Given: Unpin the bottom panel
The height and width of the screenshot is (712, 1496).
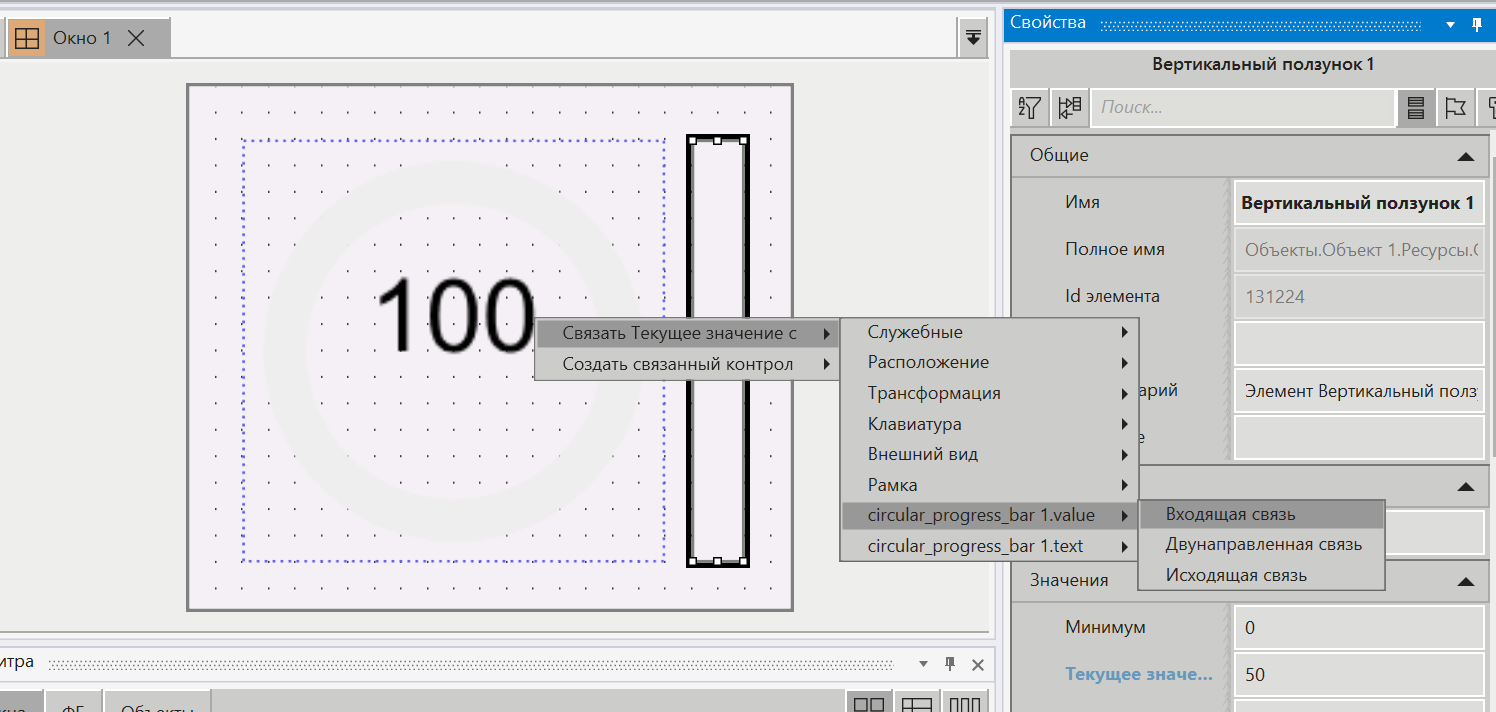Looking at the screenshot, I should (948, 664).
